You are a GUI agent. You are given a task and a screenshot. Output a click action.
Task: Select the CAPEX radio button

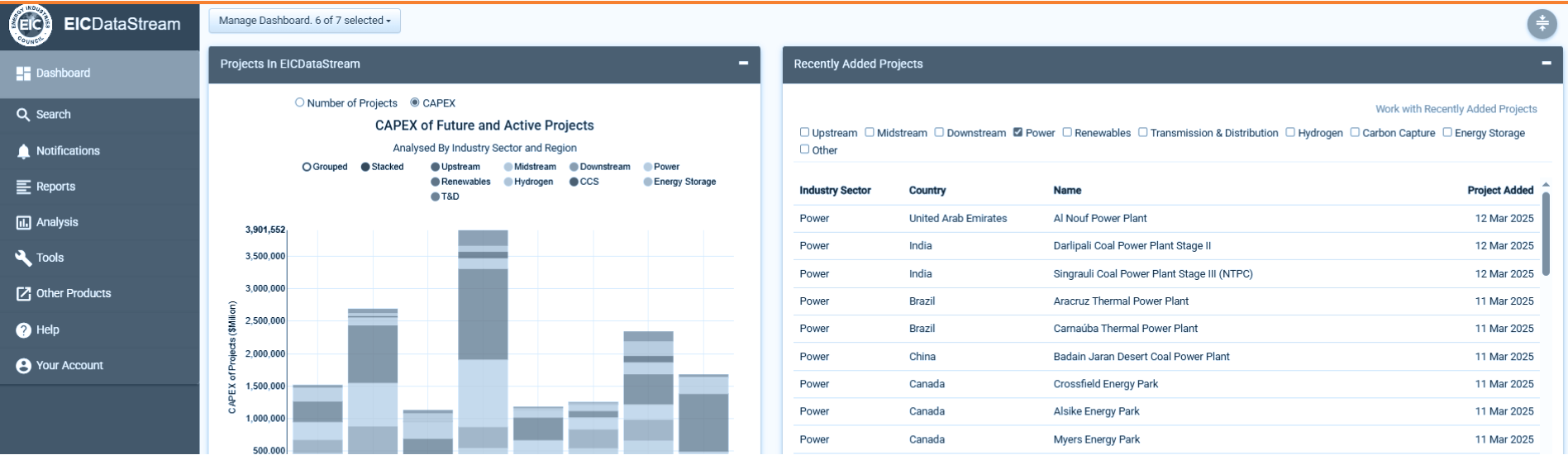[x=415, y=102]
